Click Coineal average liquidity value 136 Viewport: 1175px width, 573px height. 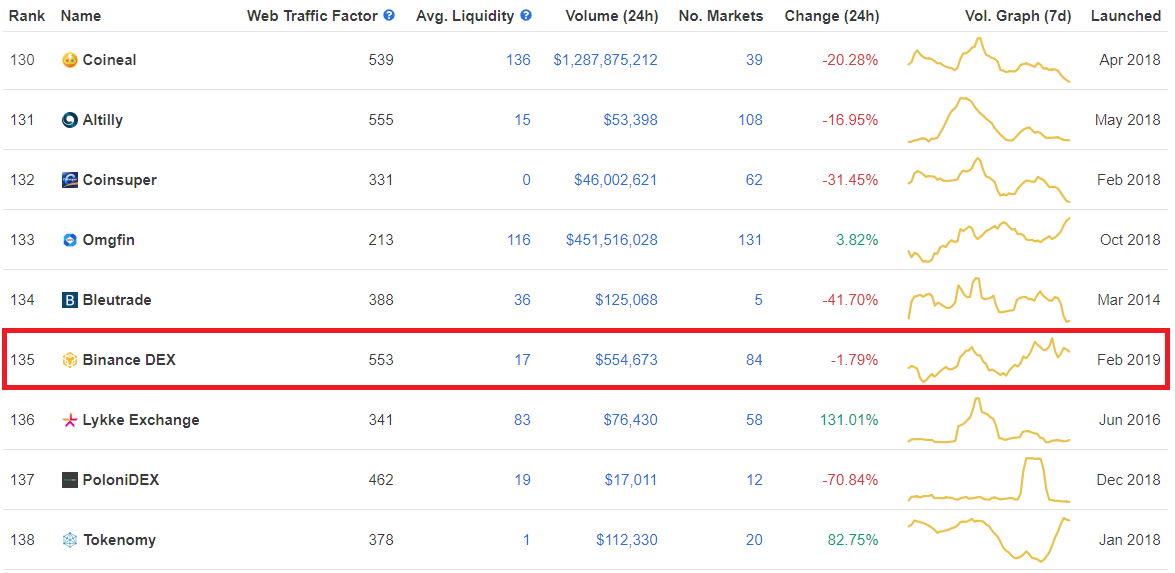pyautogui.click(x=518, y=60)
